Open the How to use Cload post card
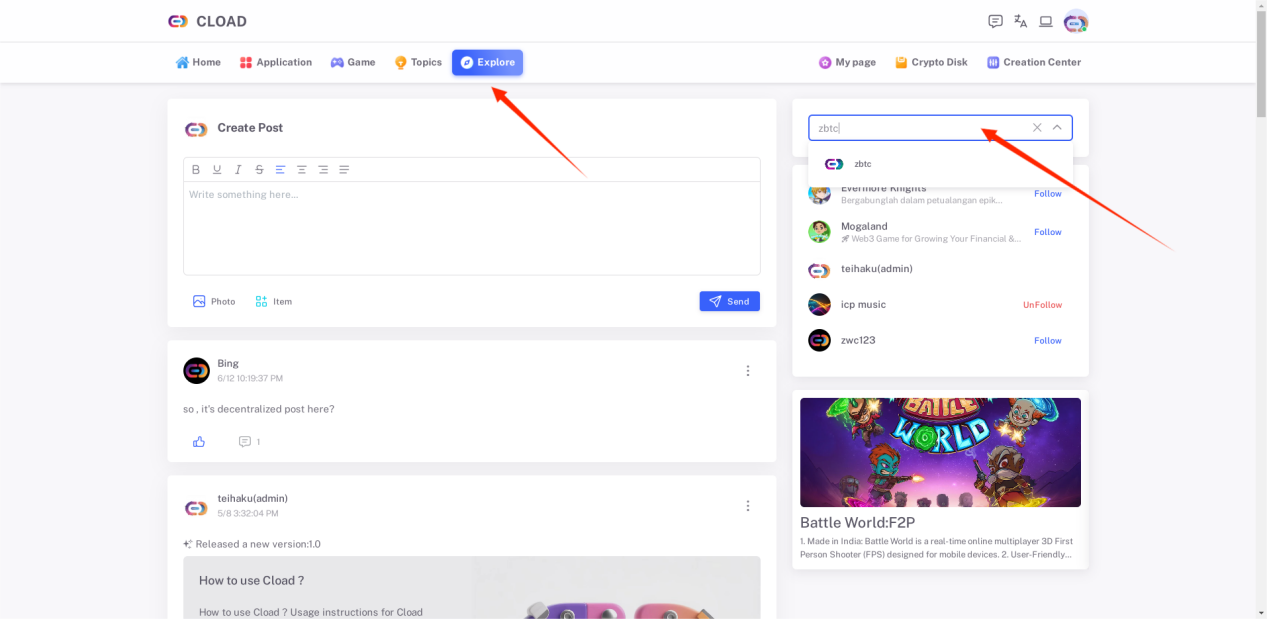The width and height of the screenshot is (1267, 619). (471, 588)
